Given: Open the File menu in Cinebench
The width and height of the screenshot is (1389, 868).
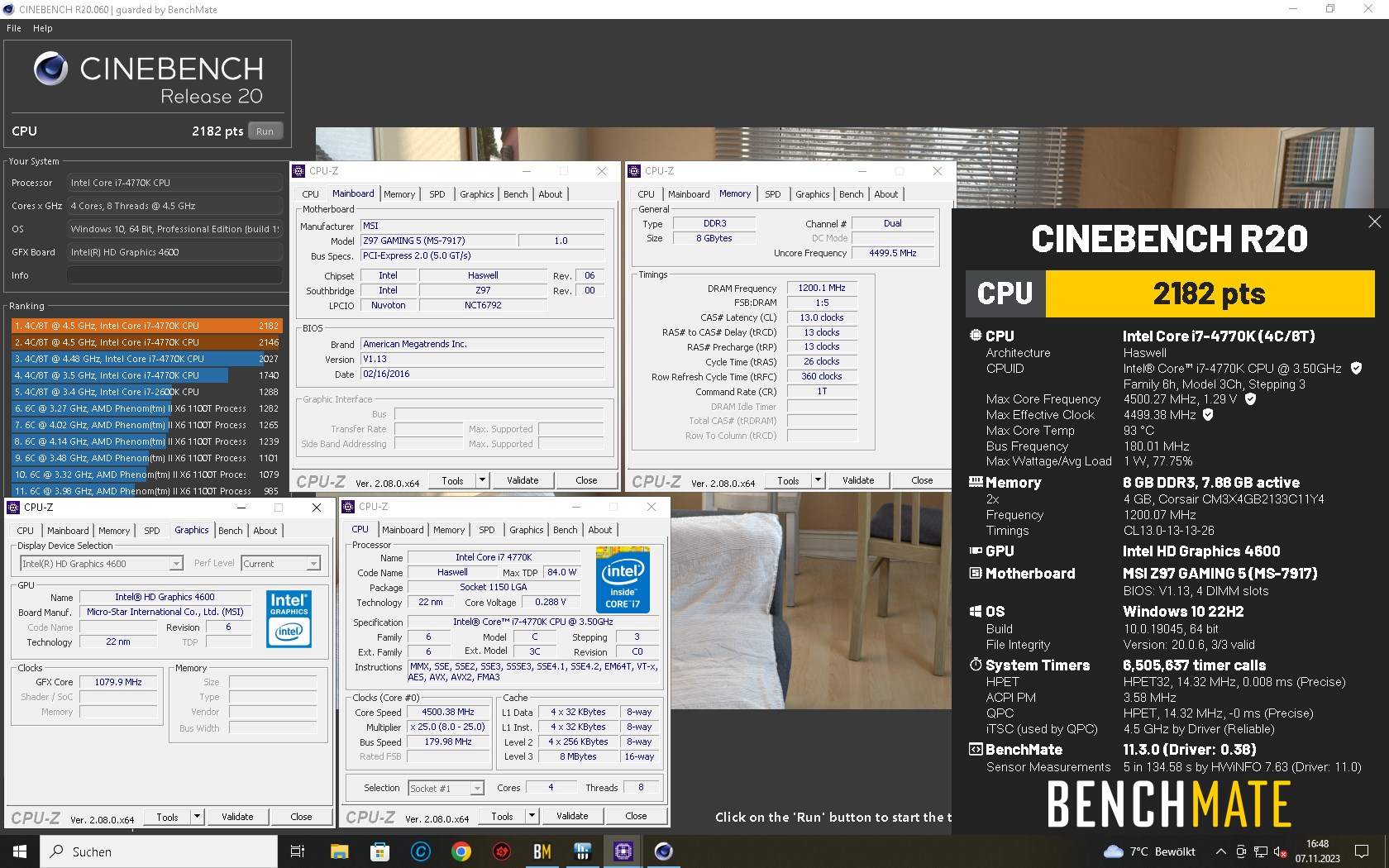Looking at the screenshot, I should coord(14,28).
